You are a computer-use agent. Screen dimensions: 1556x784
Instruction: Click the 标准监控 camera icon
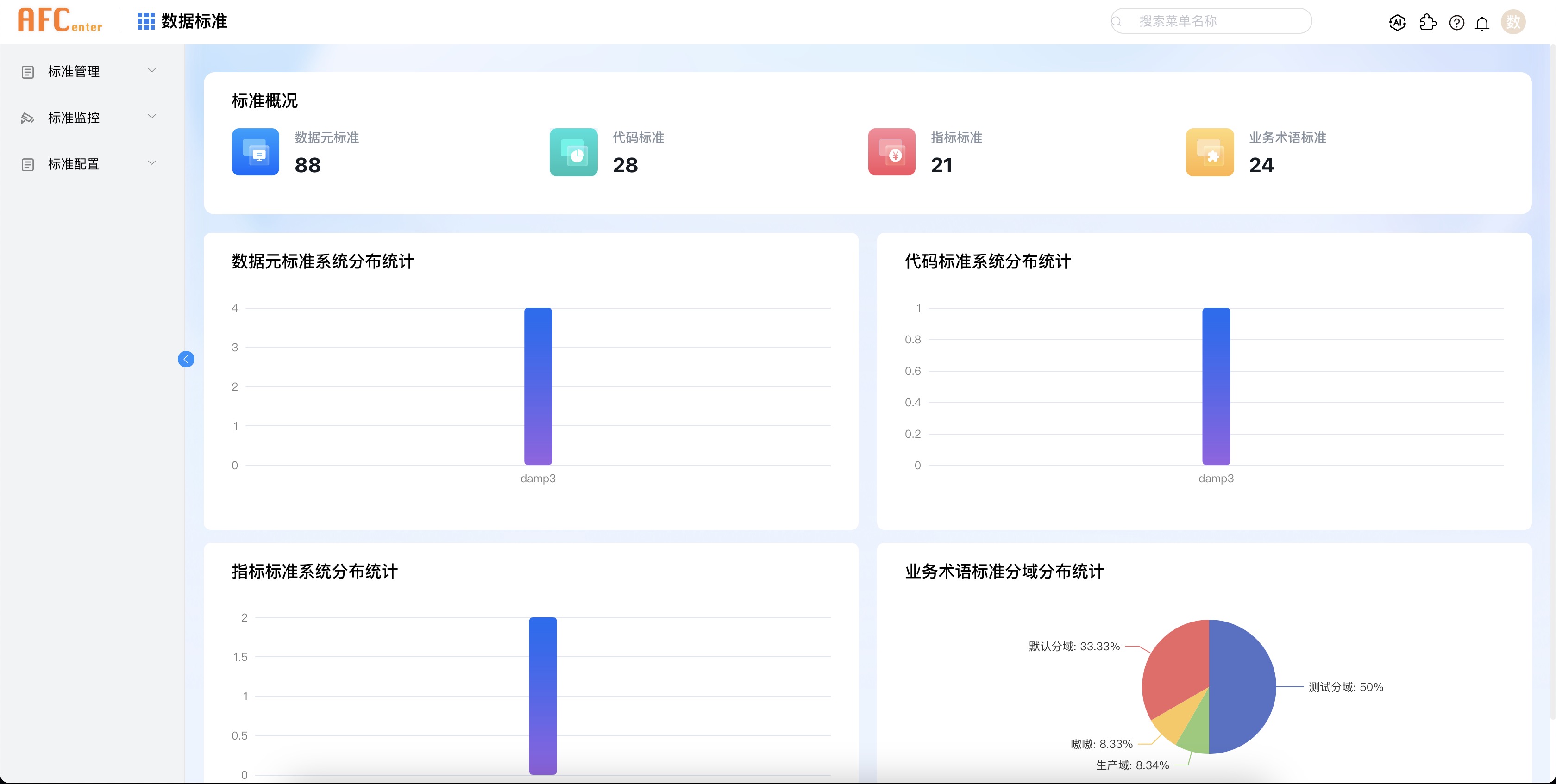click(28, 118)
